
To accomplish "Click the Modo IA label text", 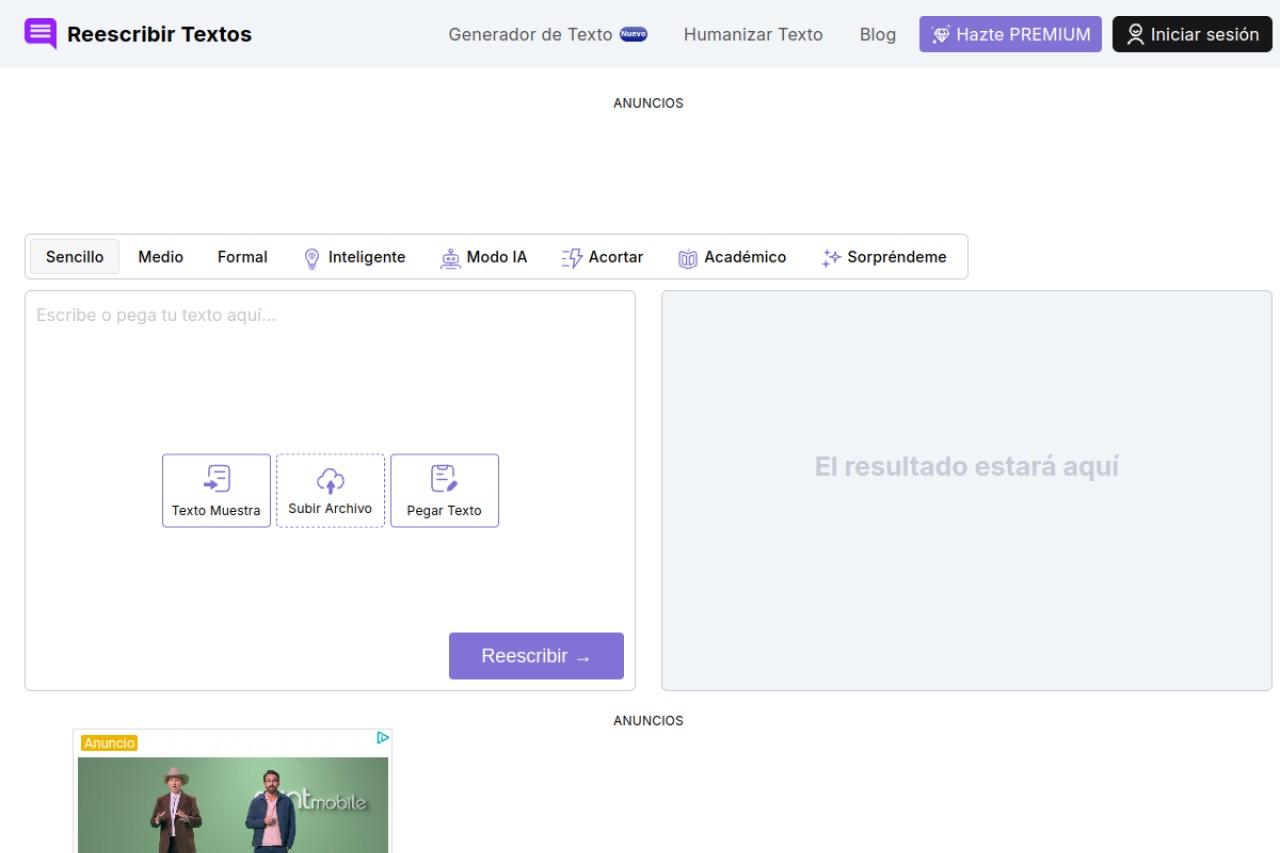I will pos(497,257).
